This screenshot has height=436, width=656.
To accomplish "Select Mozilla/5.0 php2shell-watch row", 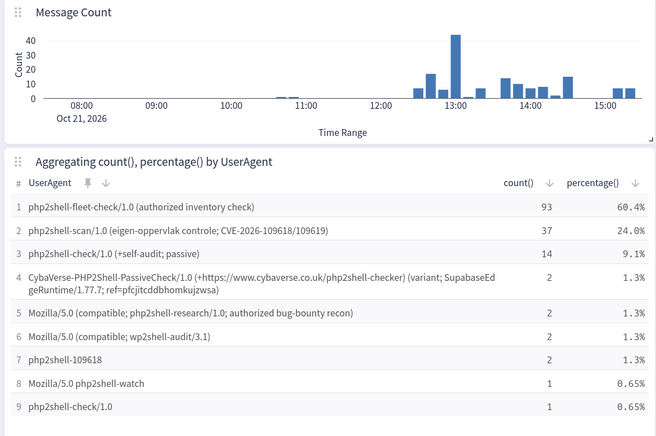I will [x=330, y=384].
